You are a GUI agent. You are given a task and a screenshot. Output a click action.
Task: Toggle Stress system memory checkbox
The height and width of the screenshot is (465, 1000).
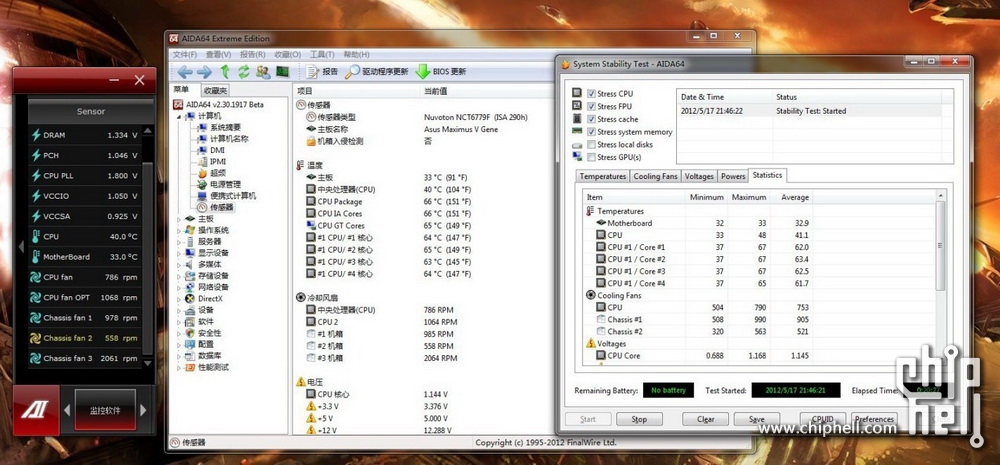[x=591, y=132]
